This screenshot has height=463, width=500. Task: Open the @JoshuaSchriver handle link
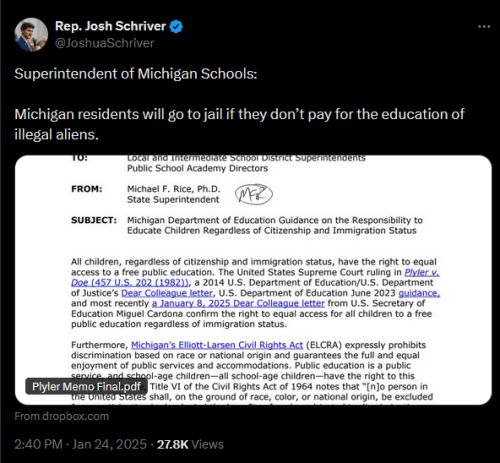(104, 43)
